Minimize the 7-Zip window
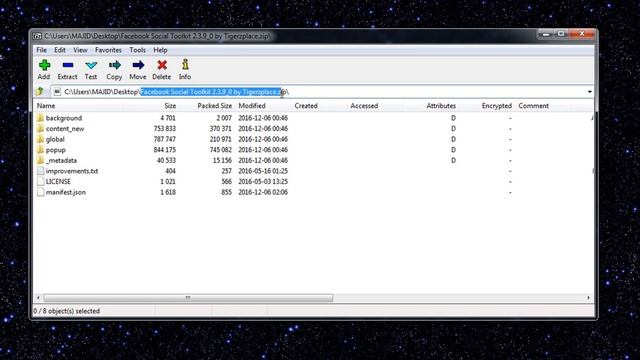640x360 pixels. pyautogui.click(x=545, y=34)
